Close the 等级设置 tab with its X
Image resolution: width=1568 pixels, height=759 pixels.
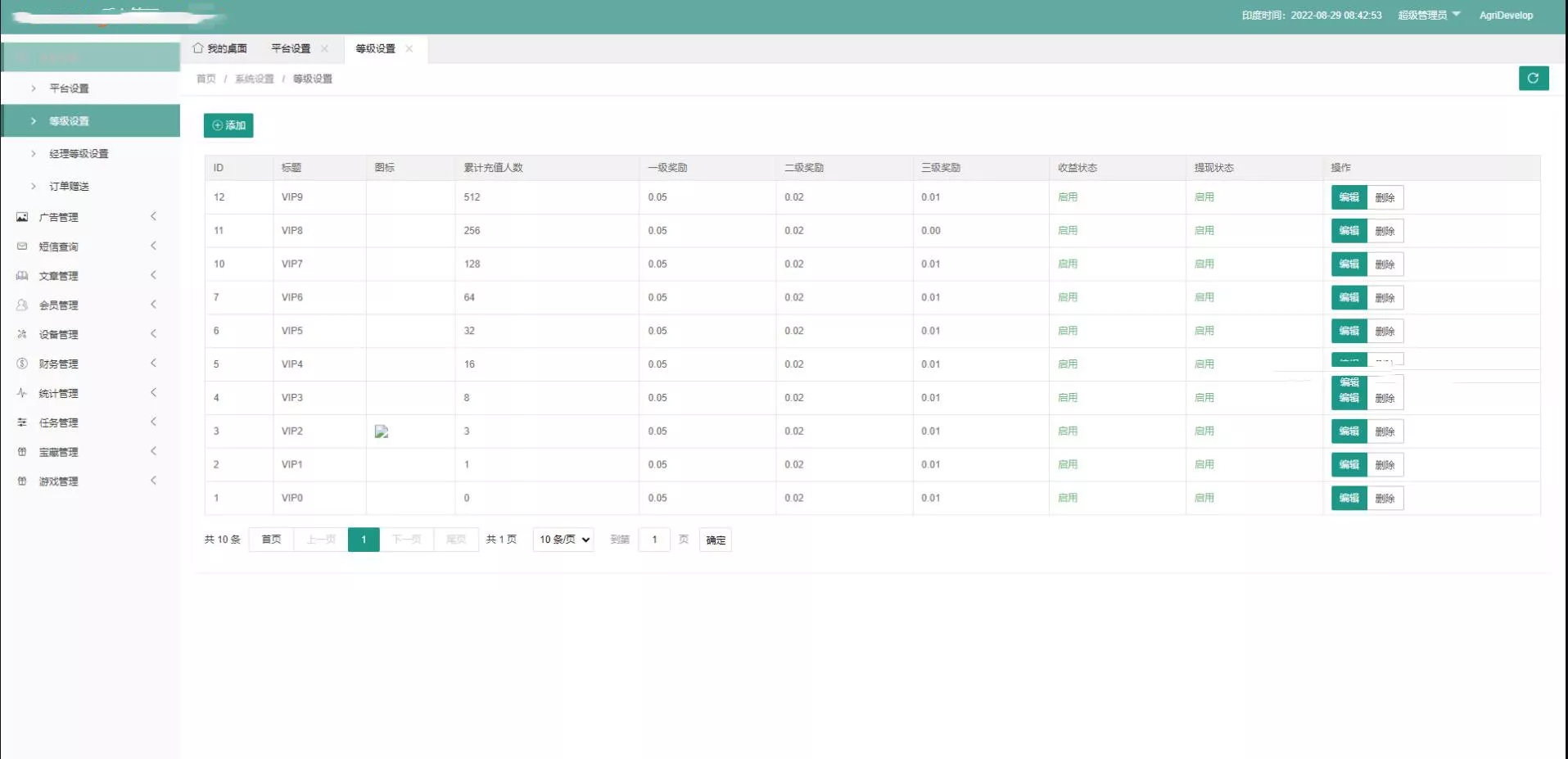click(409, 48)
